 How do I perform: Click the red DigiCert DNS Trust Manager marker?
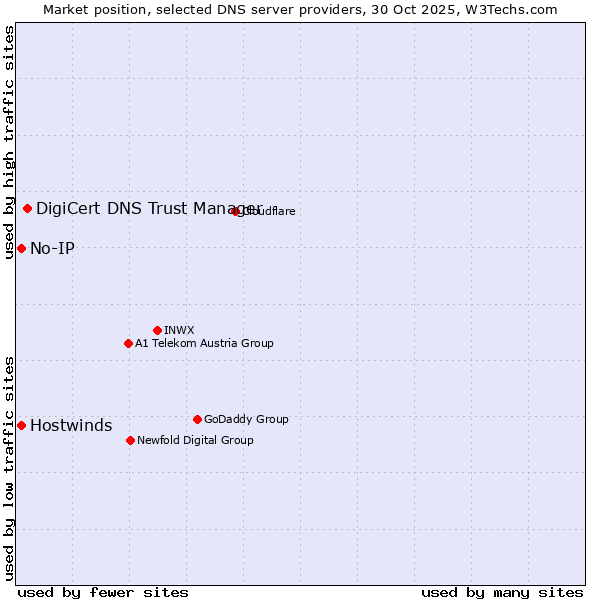(x=27, y=208)
